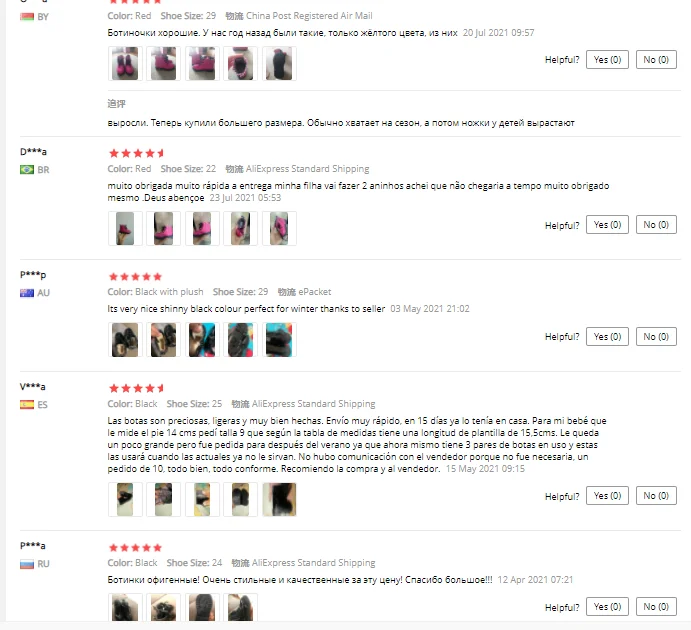Click No helpful on the Belarus review

pos(656,59)
